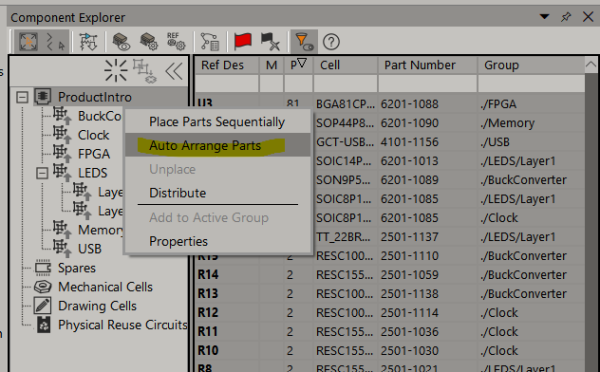Click the red flag icon
The width and height of the screenshot is (600, 372).
(243, 41)
